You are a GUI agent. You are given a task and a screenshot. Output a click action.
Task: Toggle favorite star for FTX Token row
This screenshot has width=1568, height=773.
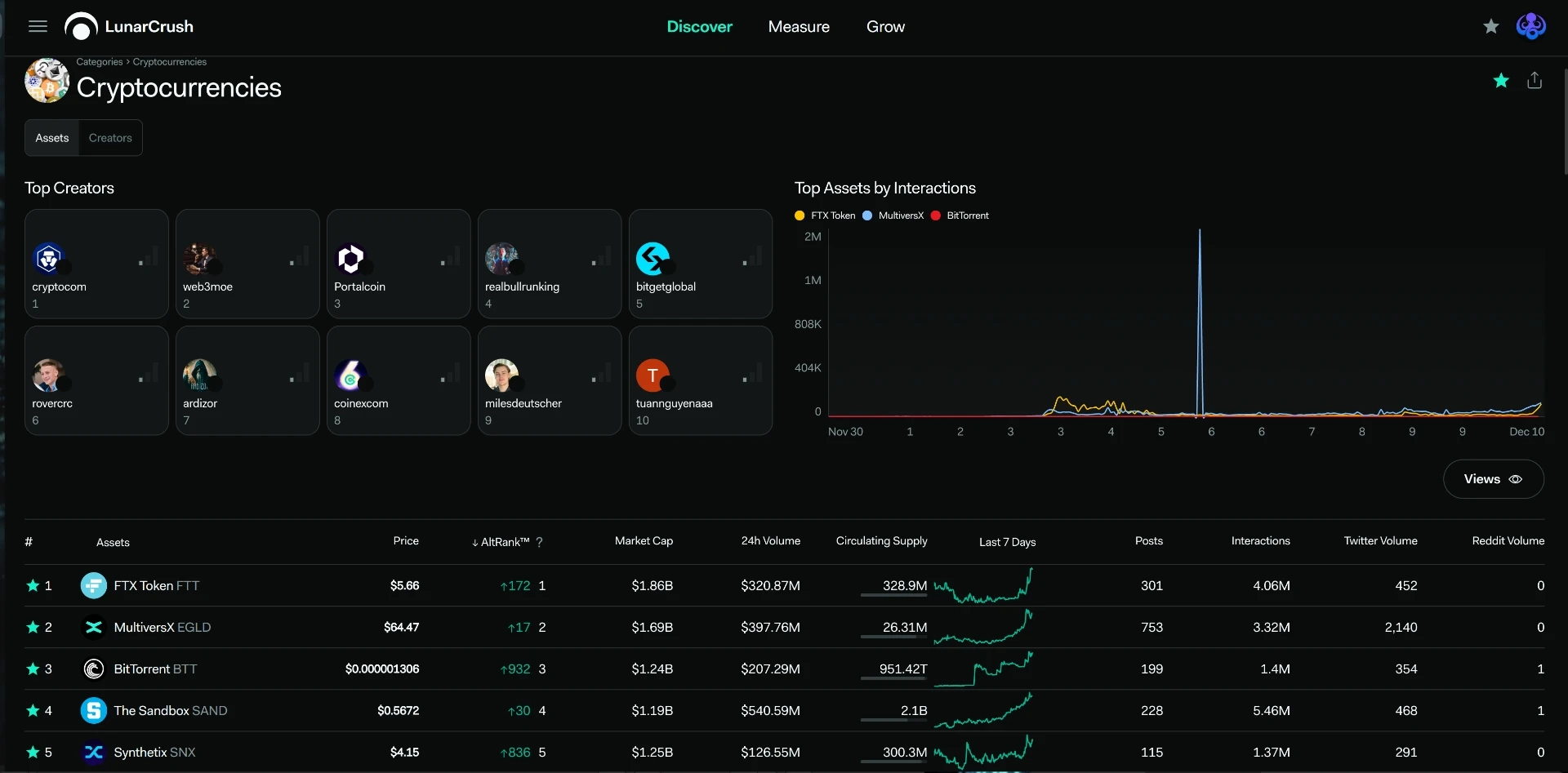tap(33, 585)
